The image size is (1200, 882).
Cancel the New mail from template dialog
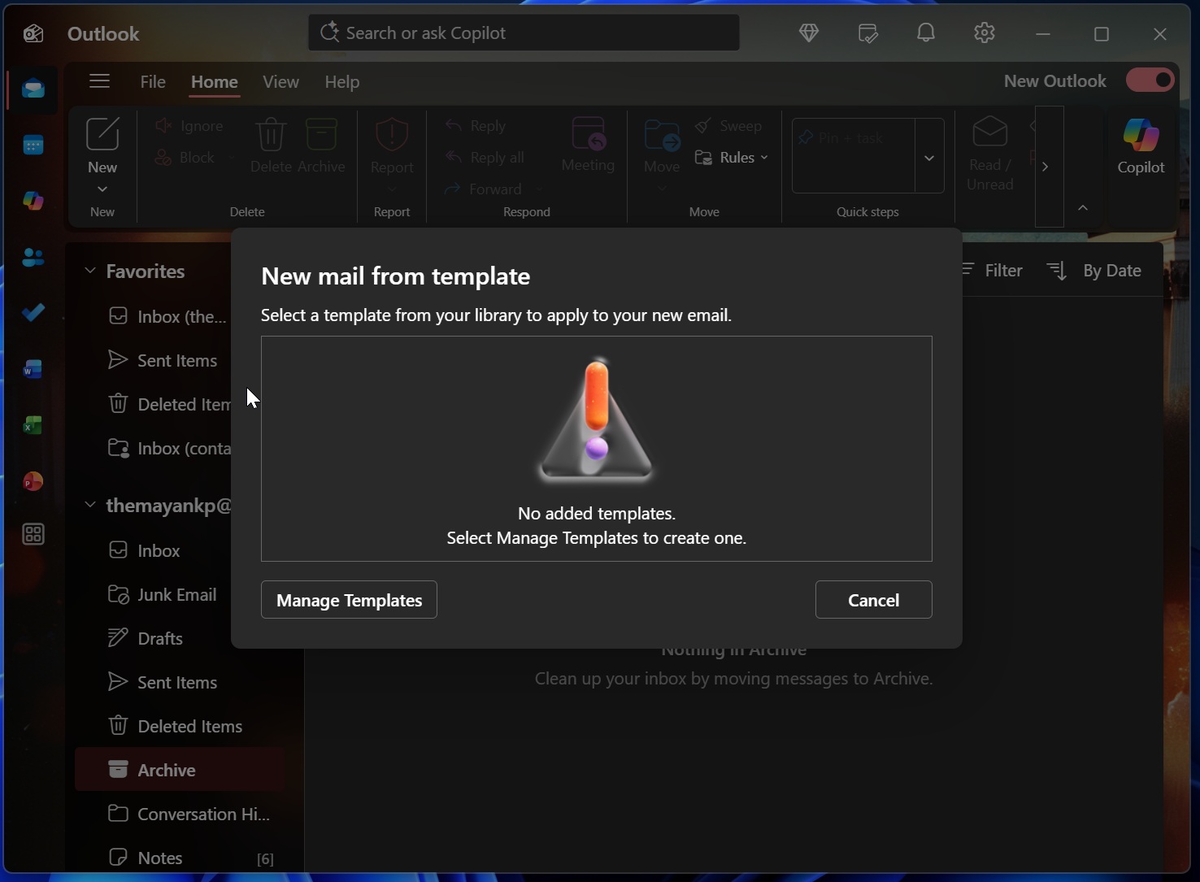point(874,600)
